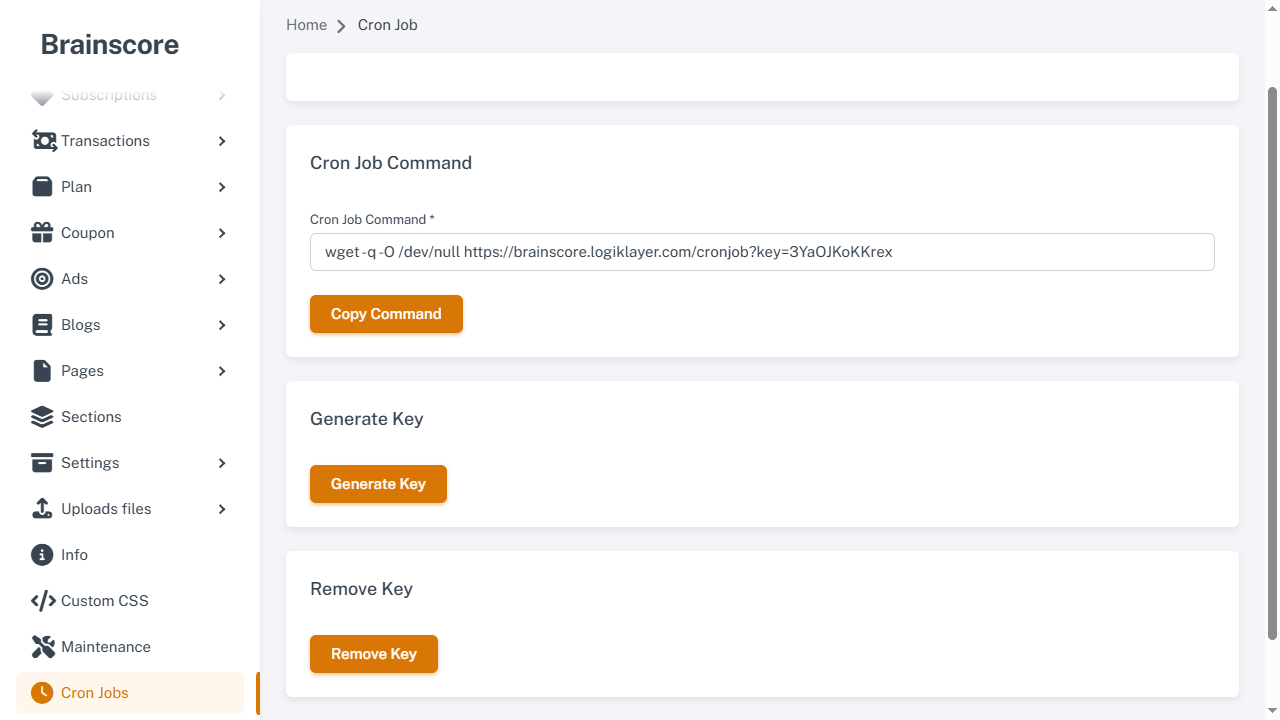Open the Uploads files menu item
Viewport: 1280px width, 720px height.
pos(130,509)
